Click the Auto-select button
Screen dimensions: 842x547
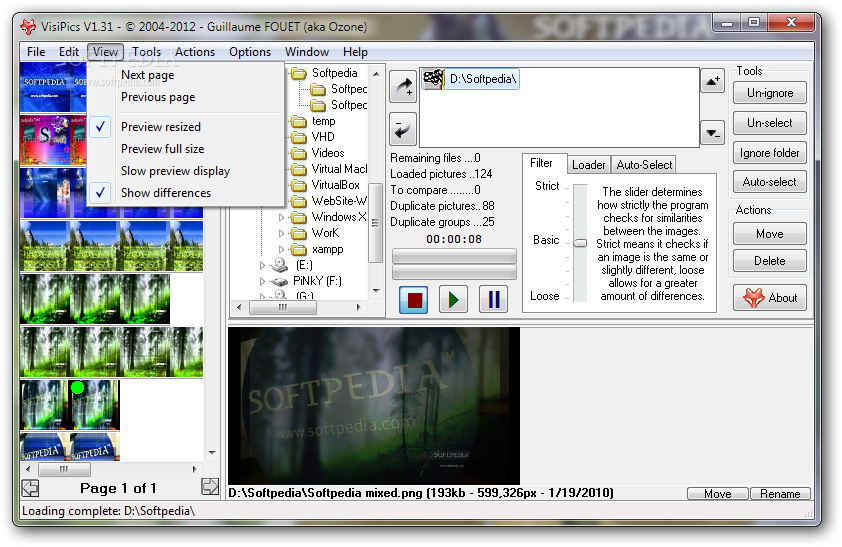click(770, 182)
